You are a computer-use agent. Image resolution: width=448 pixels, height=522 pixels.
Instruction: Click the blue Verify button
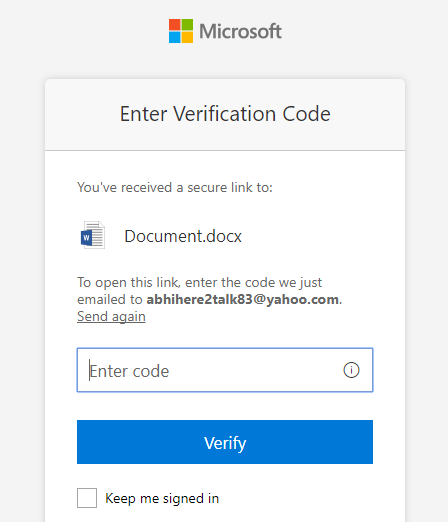[225, 442]
